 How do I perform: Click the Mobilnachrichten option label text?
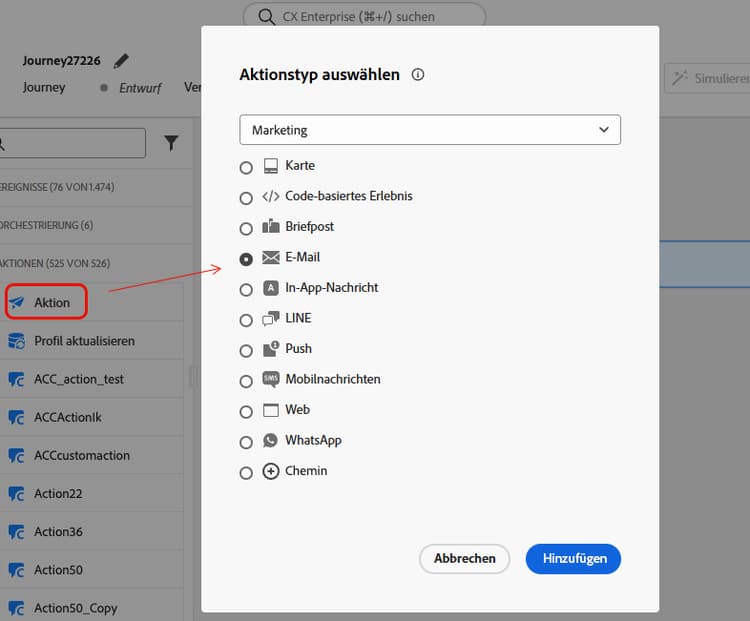pos(333,379)
